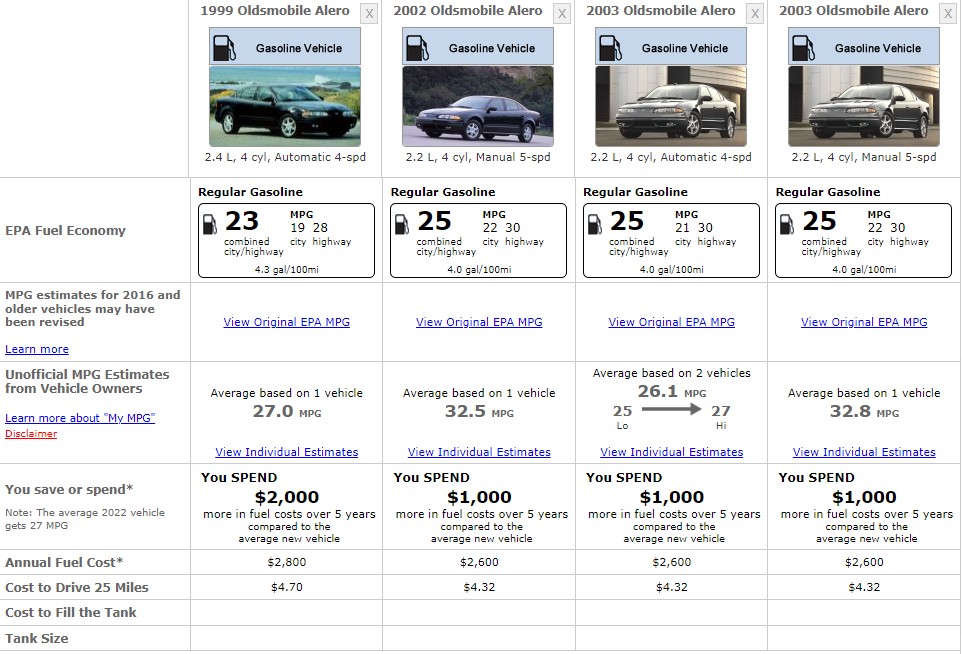Click the 1999 Oldsmobile Alero heading

tap(275, 11)
